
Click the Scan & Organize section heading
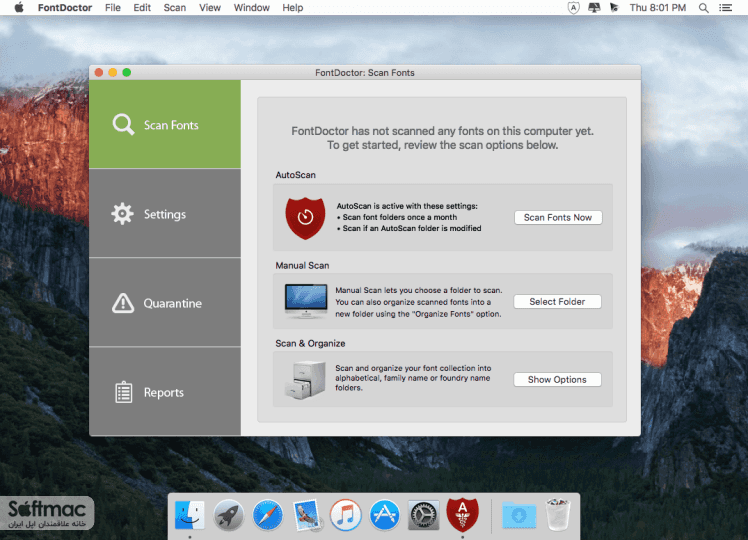pyautogui.click(x=310, y=343)
